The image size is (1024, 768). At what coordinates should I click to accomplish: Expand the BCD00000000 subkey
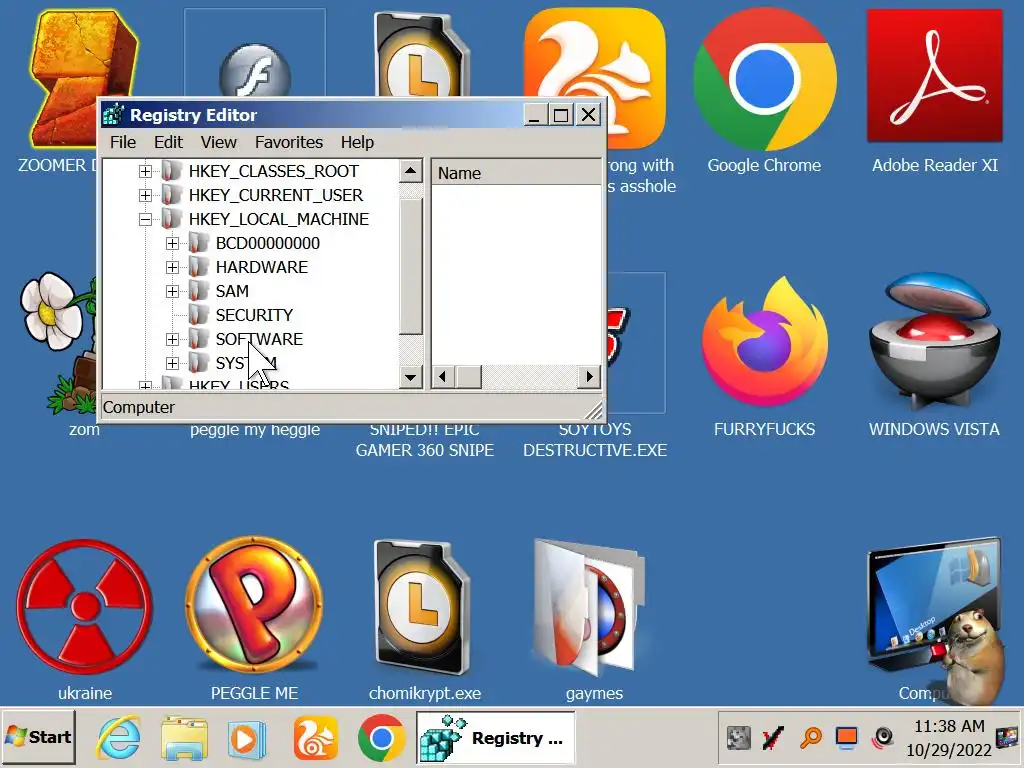[172, 244]
